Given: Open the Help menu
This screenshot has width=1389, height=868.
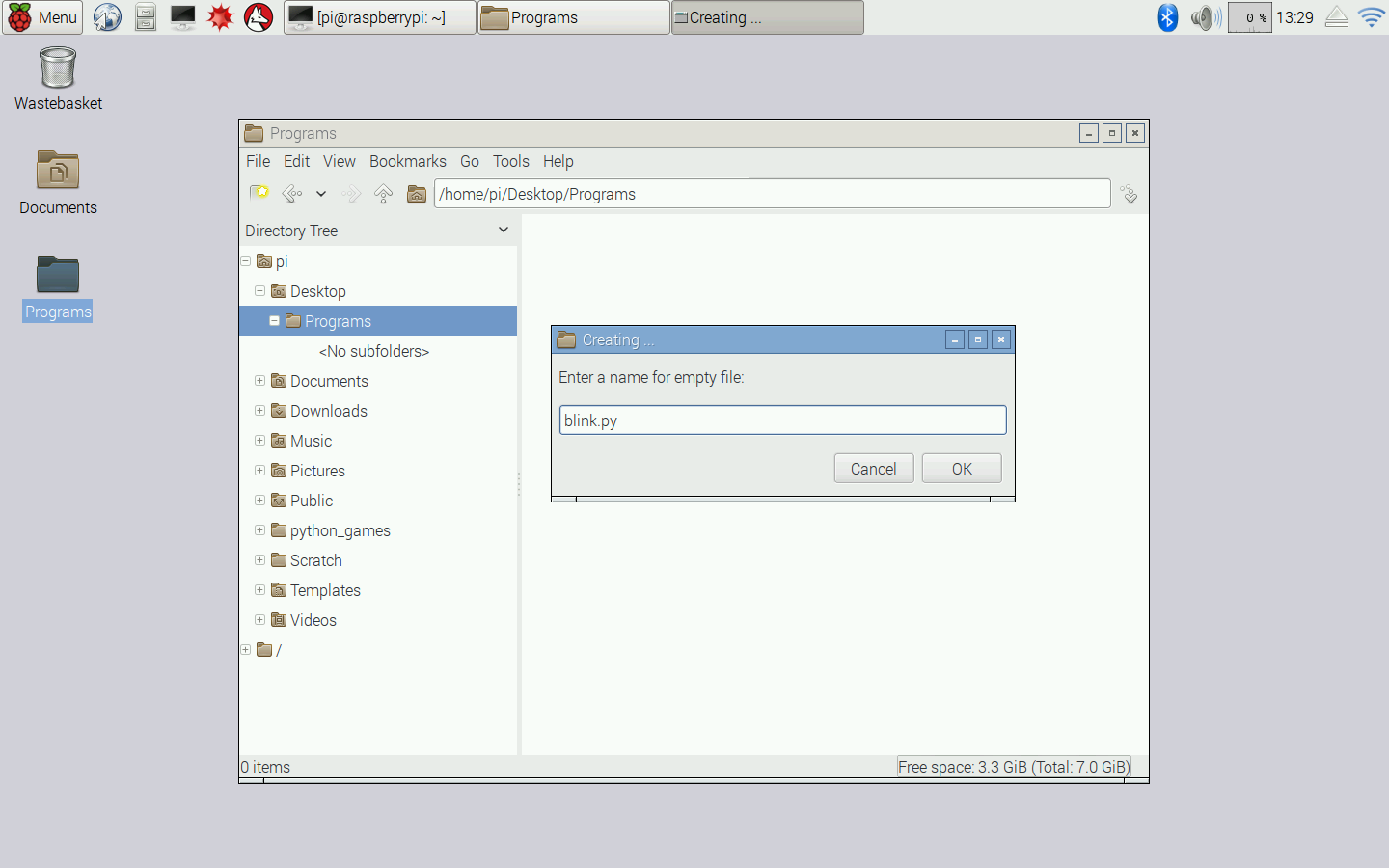Looking at the screenshot, I should tap(558, 161).
